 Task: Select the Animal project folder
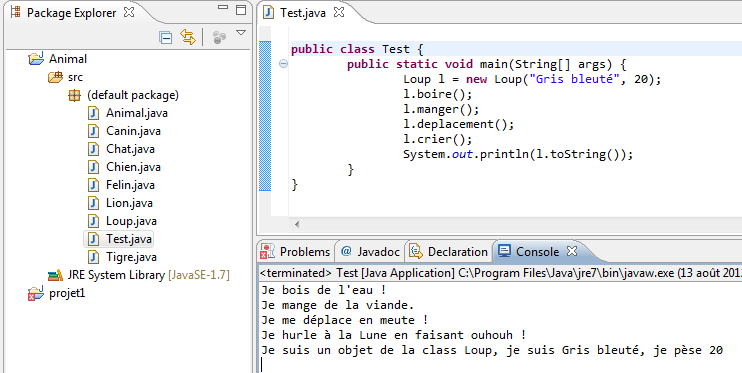point(68,59)
